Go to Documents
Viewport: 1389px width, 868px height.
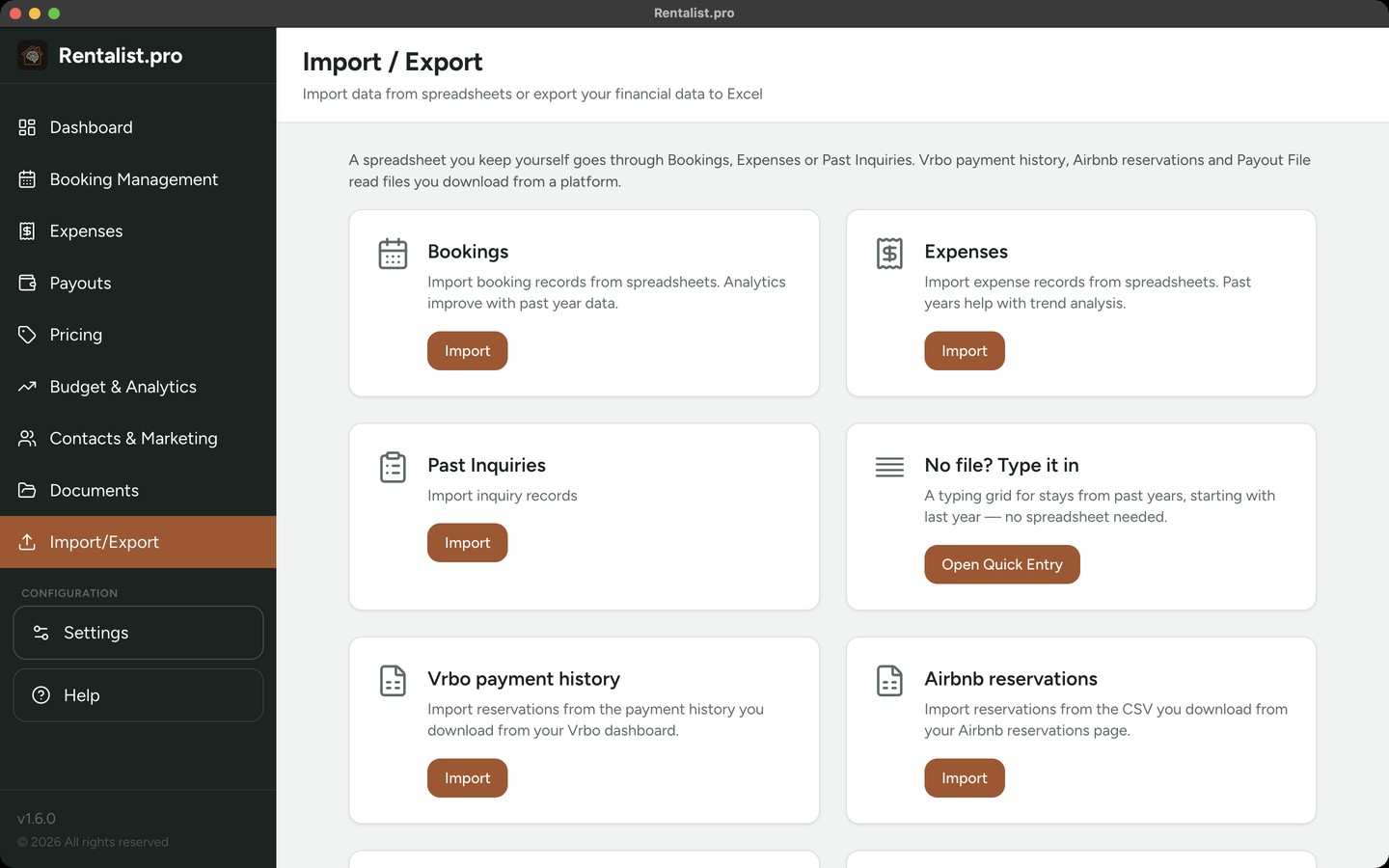pos(138,490)
